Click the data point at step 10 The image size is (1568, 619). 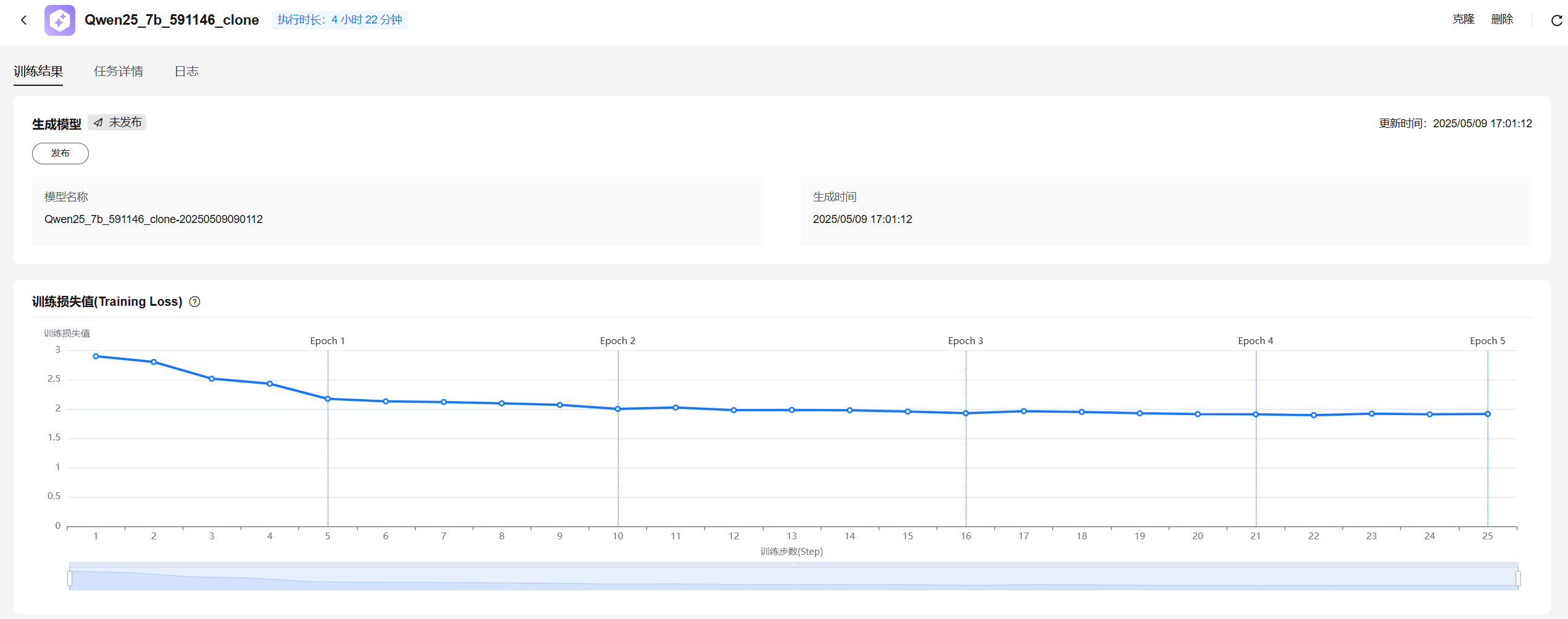[x=618, y=409]
